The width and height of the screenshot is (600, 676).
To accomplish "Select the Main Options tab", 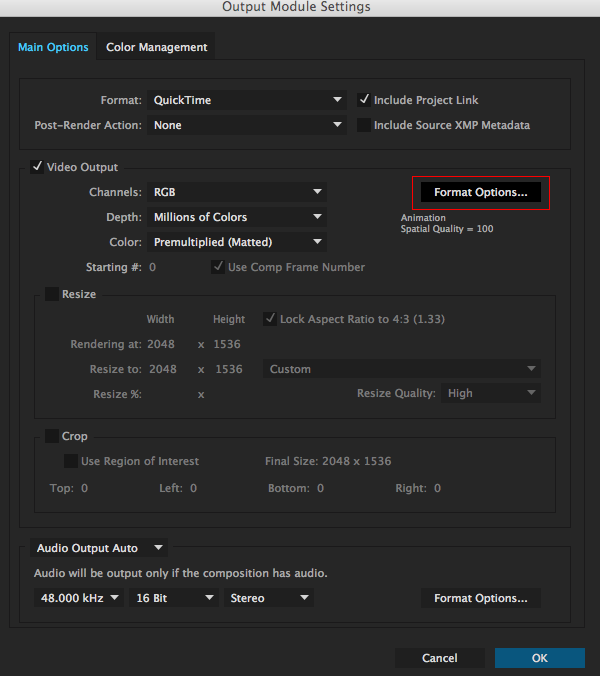I will point(53,47).
